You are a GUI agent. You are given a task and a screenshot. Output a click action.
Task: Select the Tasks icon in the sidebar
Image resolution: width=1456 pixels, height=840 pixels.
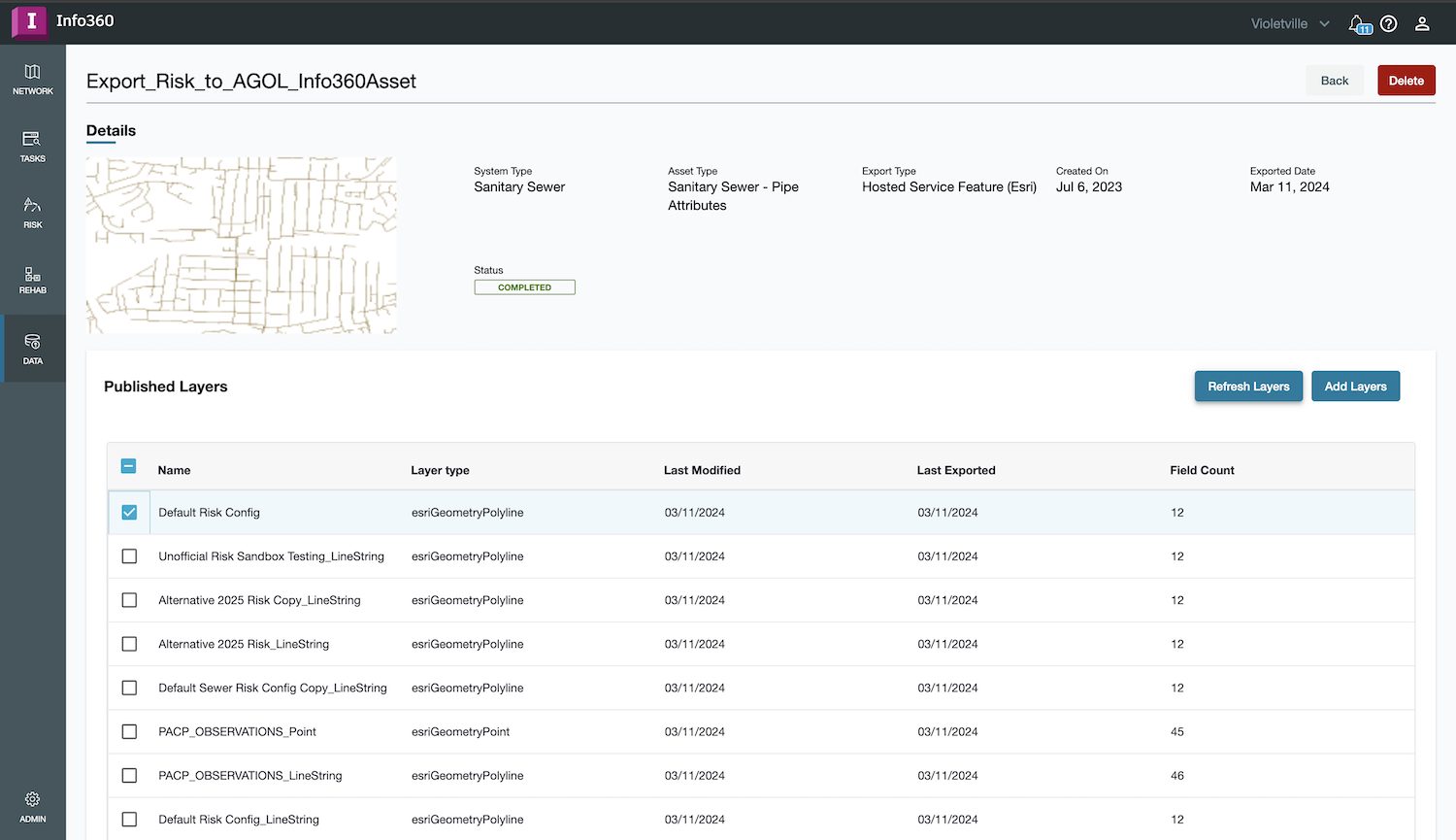[x=33, y=146]
